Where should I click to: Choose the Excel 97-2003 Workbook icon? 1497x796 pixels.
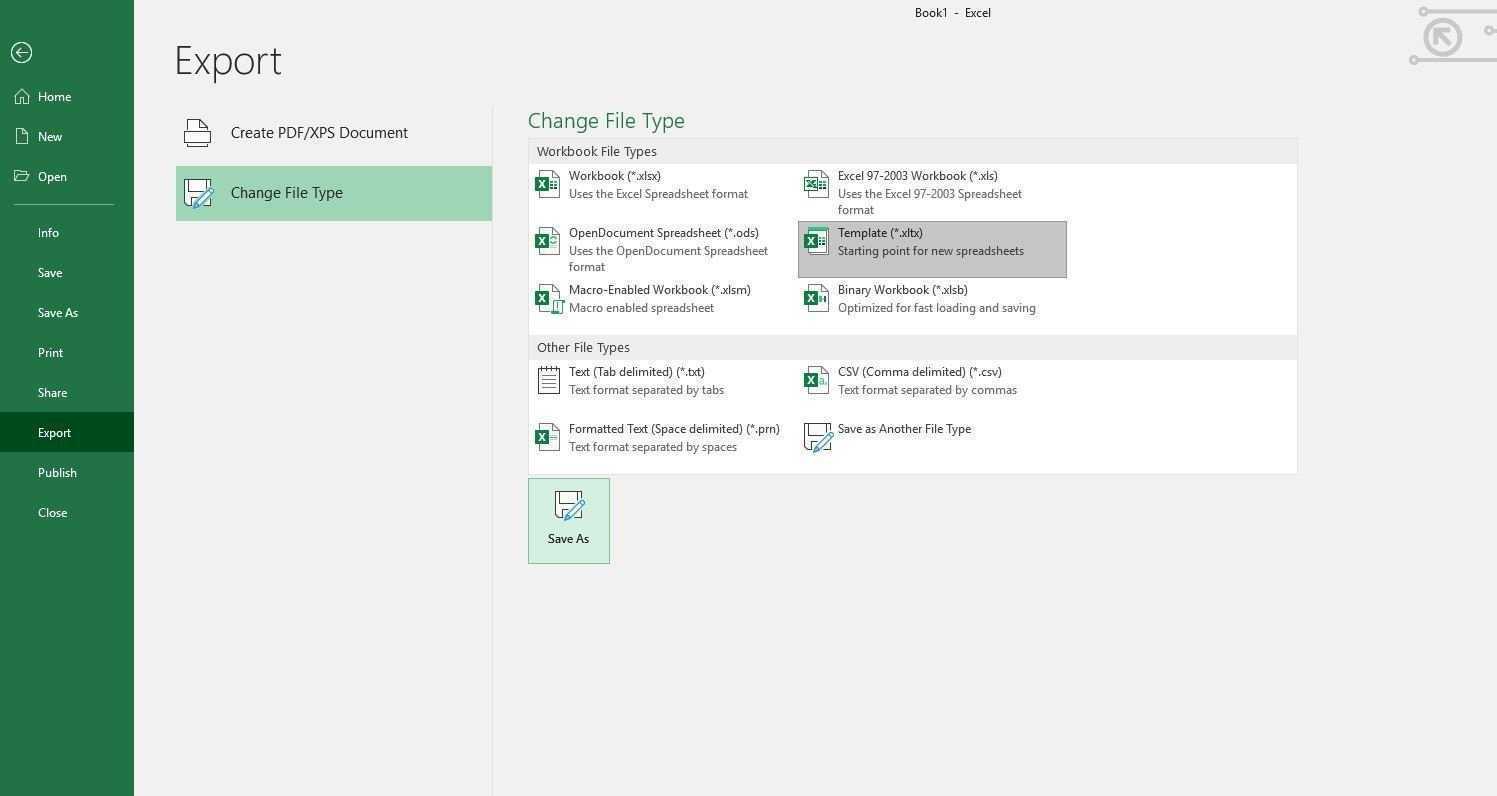(816, 184)
